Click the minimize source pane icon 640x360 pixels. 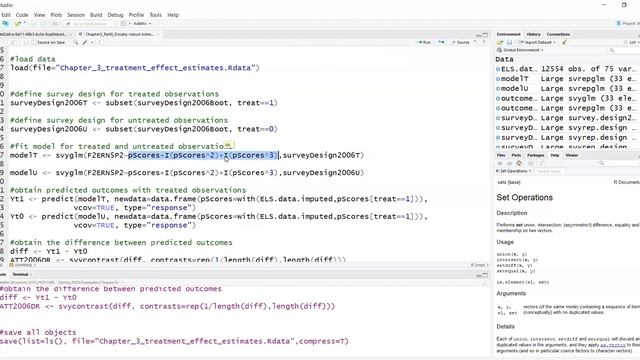click(x=478, y=35)
